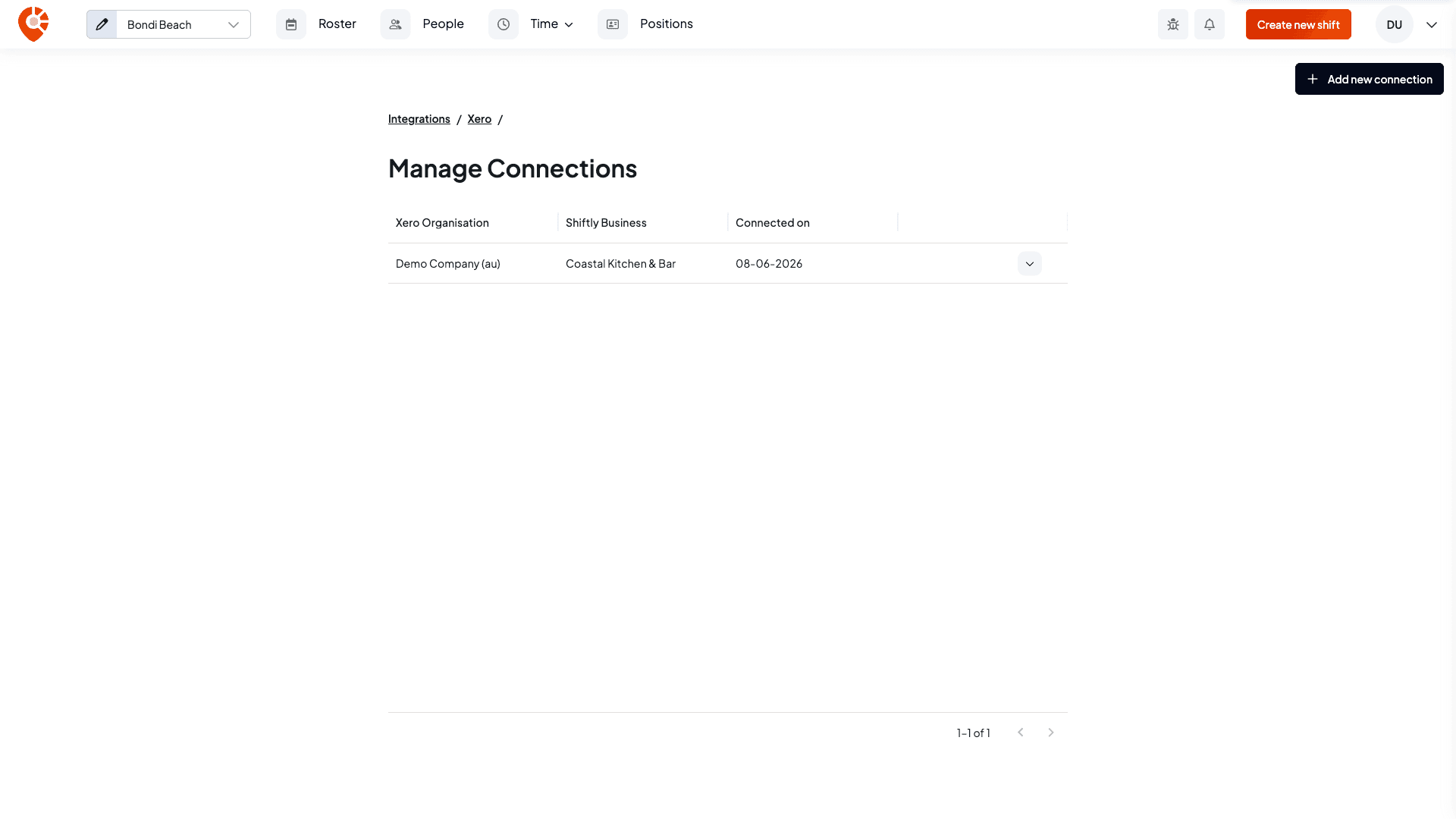Expand the Time menu
This screenshot has height=819, width=1456.
551,24
